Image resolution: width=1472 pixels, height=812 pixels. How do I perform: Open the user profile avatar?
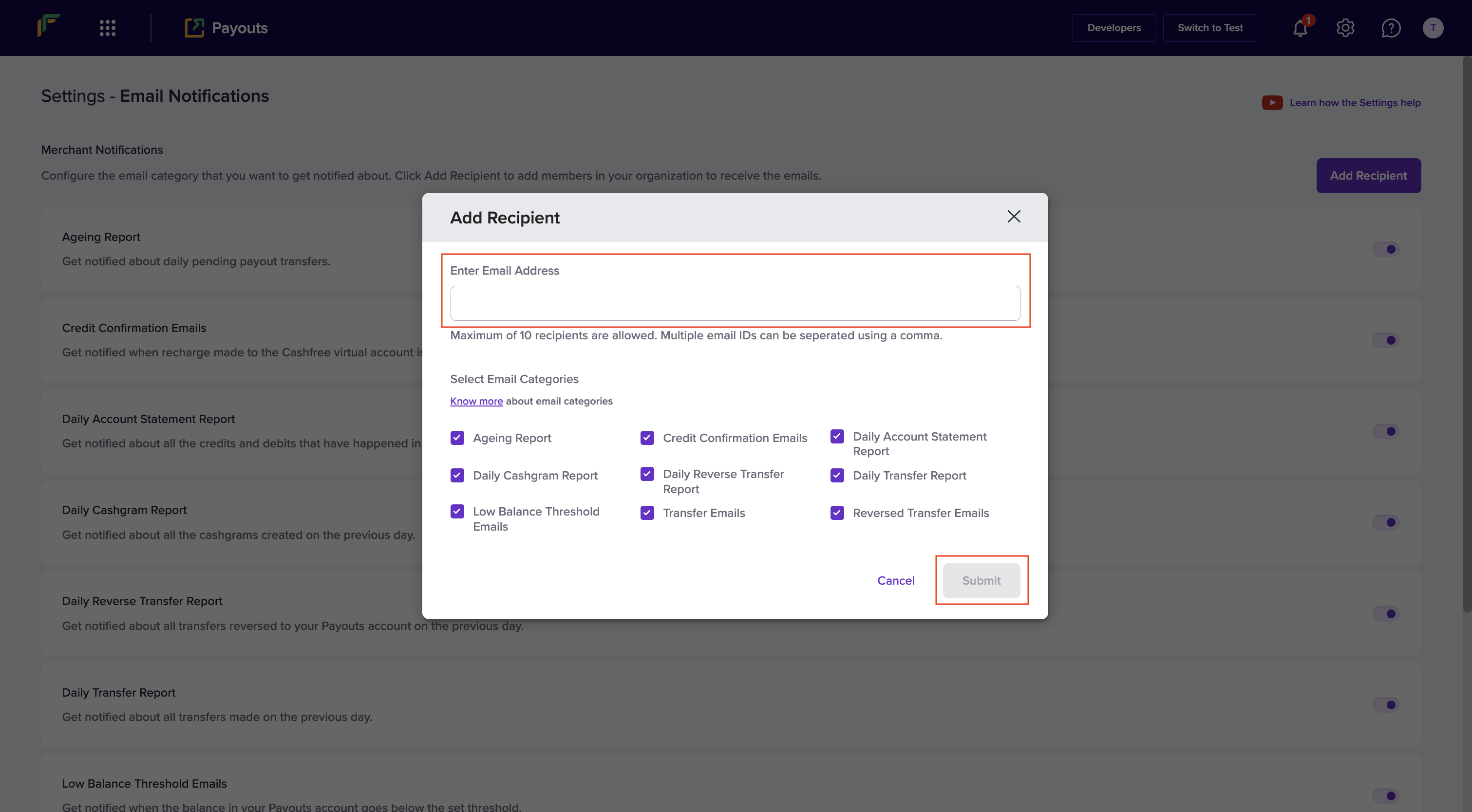click(1433, 27)
